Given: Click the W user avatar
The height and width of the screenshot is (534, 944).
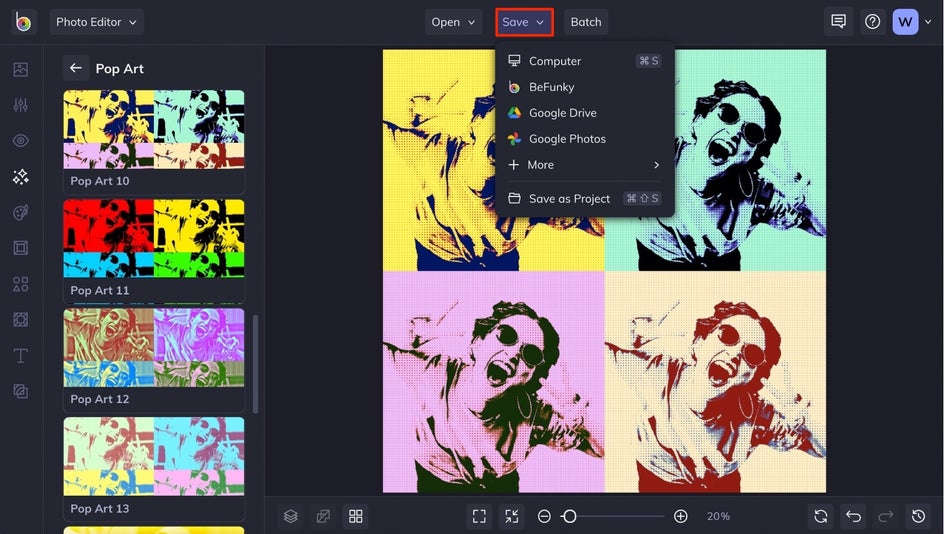Looking at the screenshot, I should 905,22.
